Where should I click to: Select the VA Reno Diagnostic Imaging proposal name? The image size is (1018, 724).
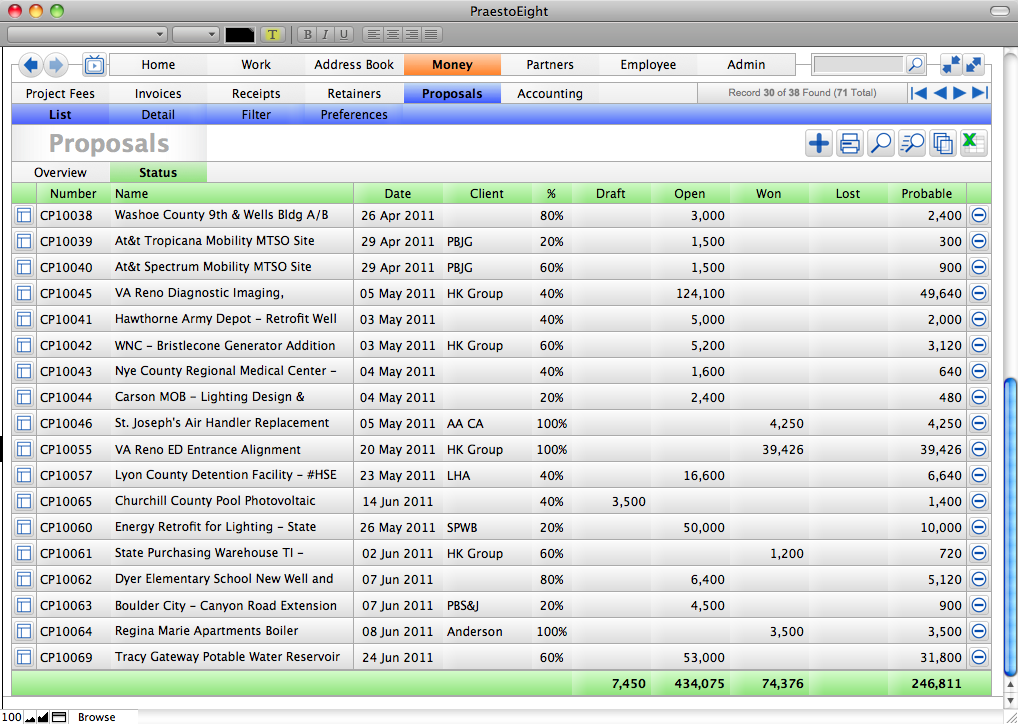(x=199, y=293)
